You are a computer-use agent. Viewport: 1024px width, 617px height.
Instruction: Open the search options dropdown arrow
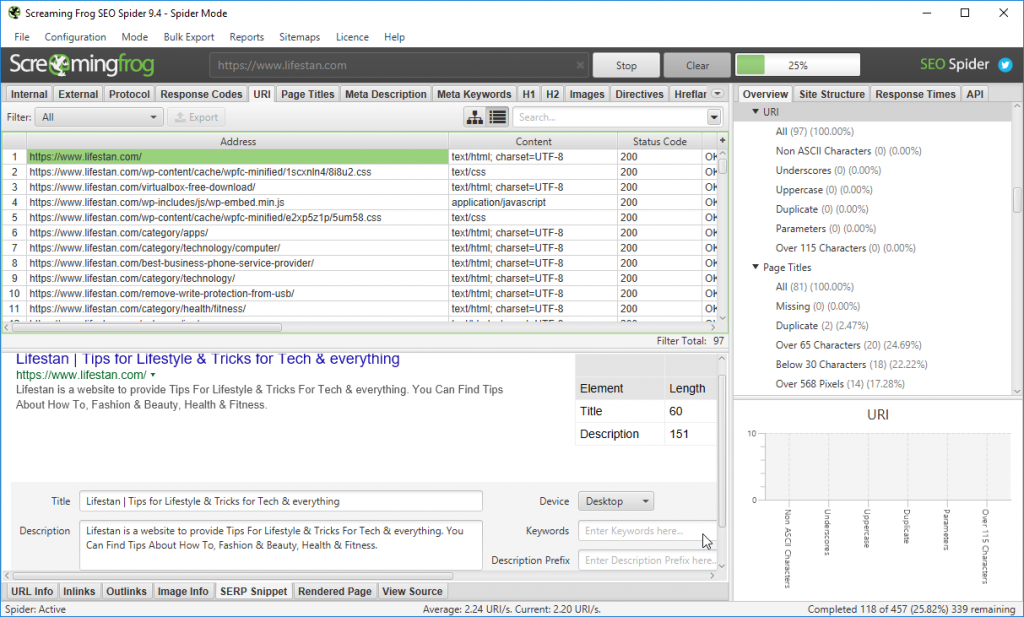(714, 118)
